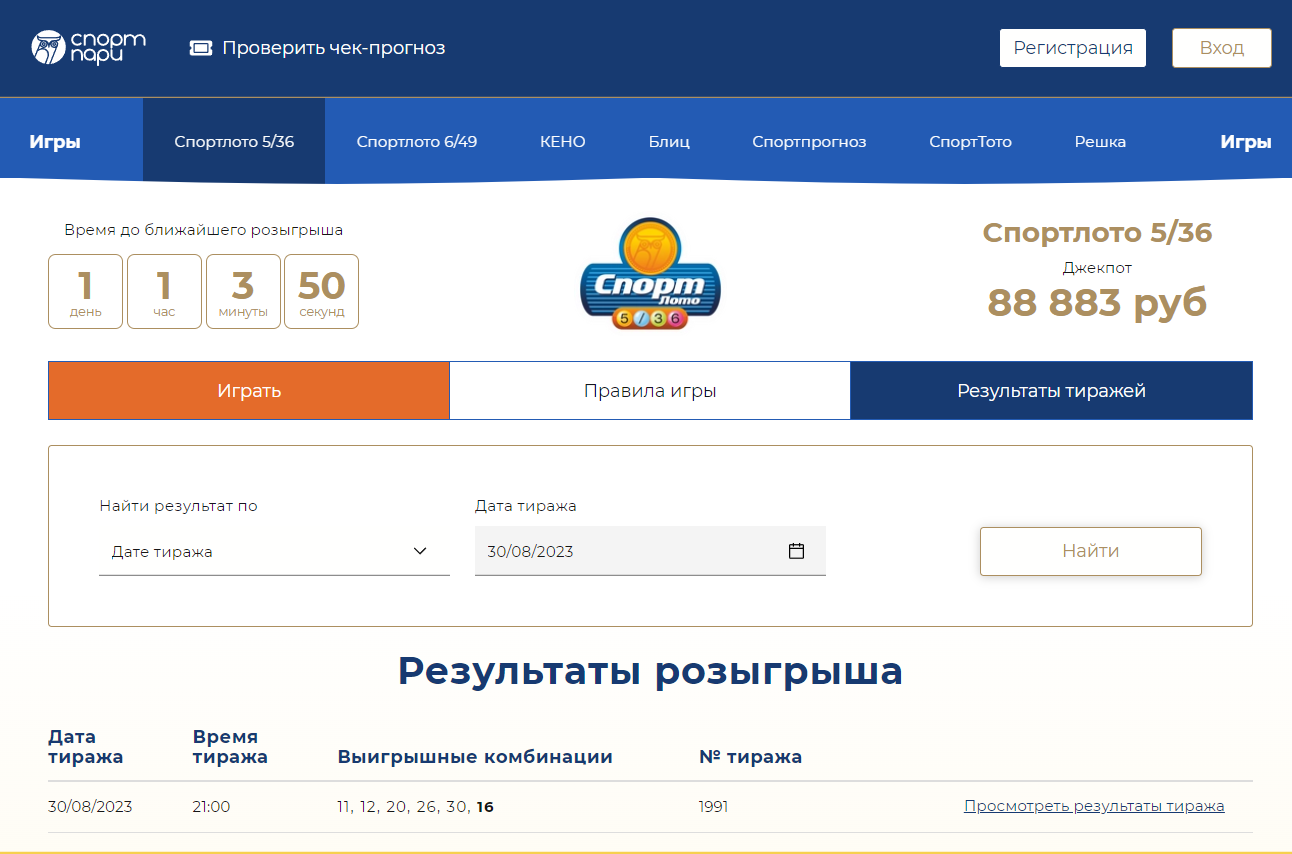Click the Регистрация button

1073,48
